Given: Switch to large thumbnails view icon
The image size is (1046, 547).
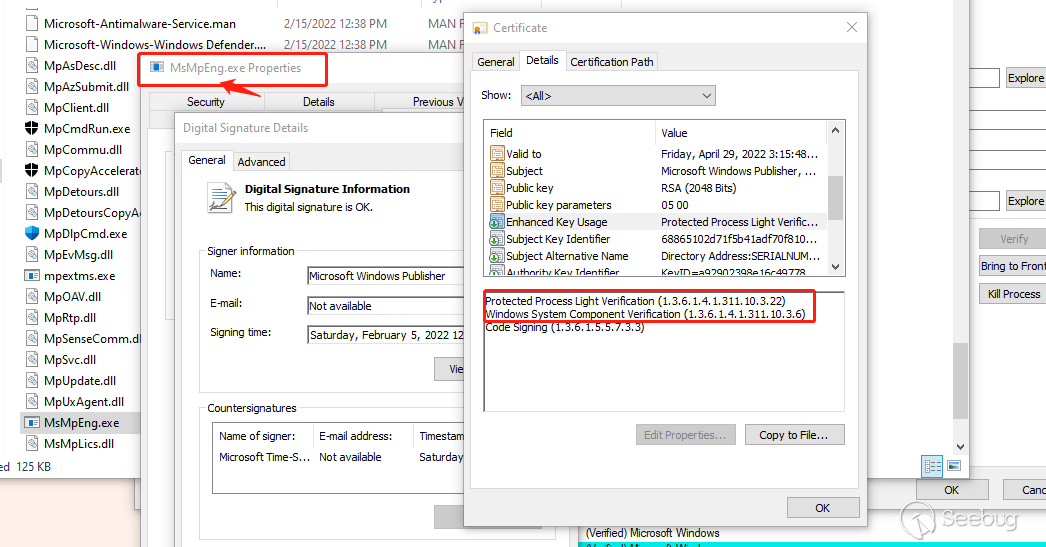Looking at the screenshot, I should [953, 466].
